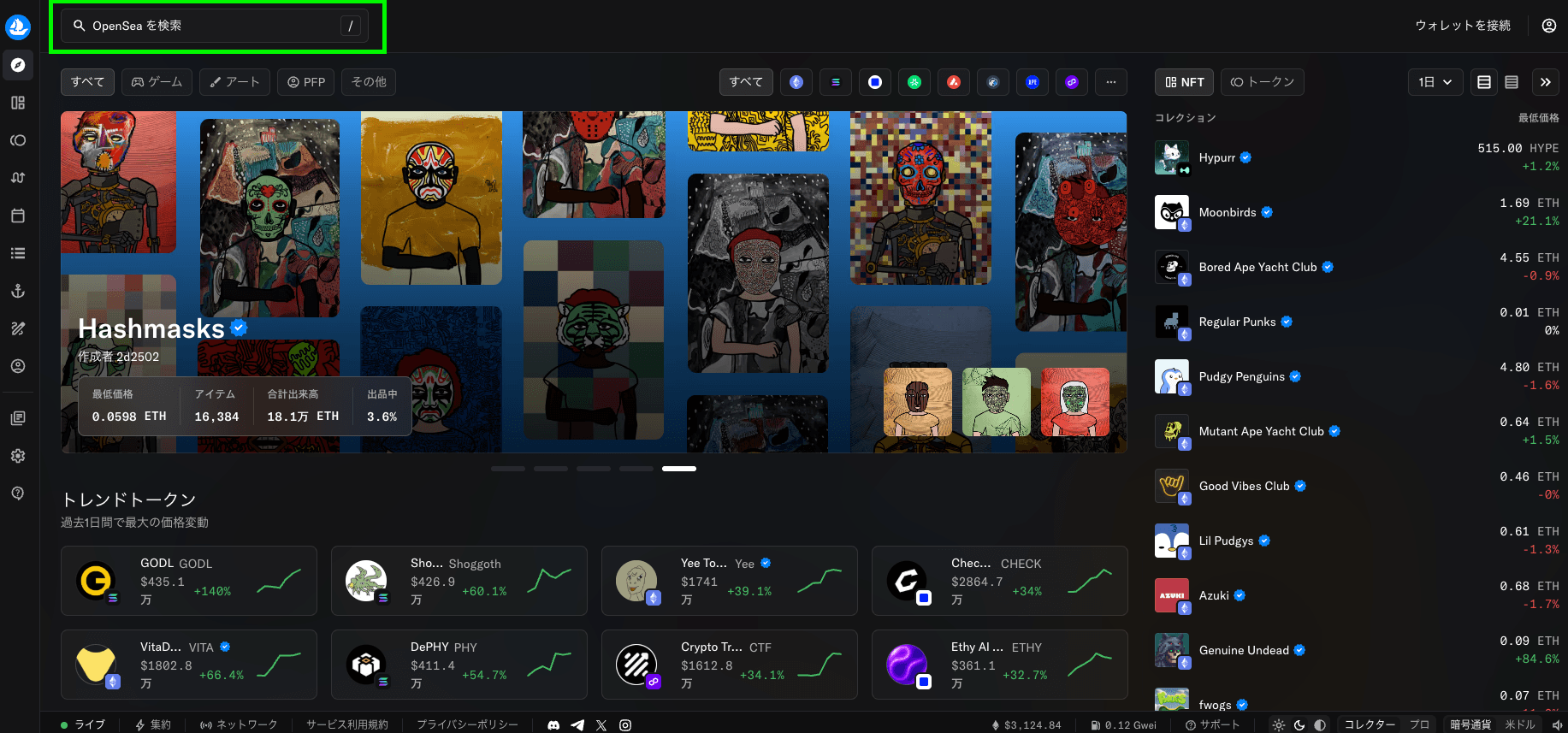The width and height of the screenshot is (1568, 733).
Task: Open the Bored Ape Yacht Club collection
Action: point(1257,267)
